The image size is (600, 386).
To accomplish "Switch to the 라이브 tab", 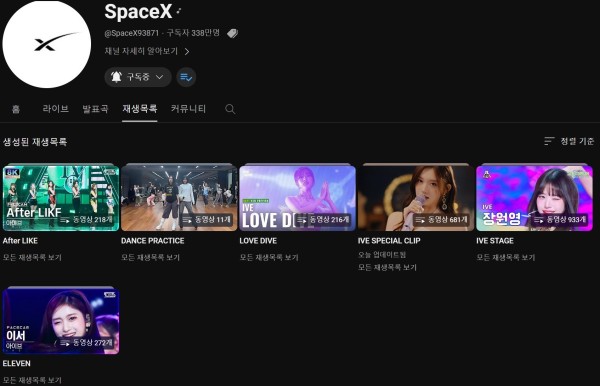I will tap(55, 109).
